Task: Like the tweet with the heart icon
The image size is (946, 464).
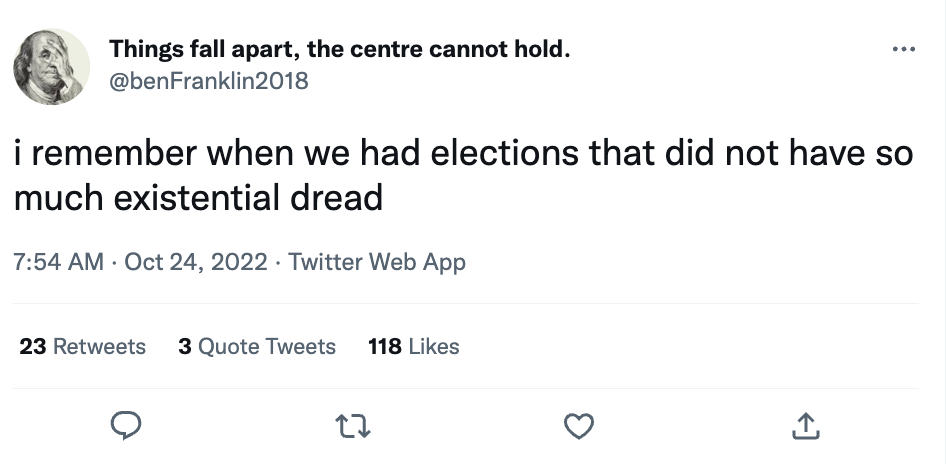Action: [x=578, y=426]
